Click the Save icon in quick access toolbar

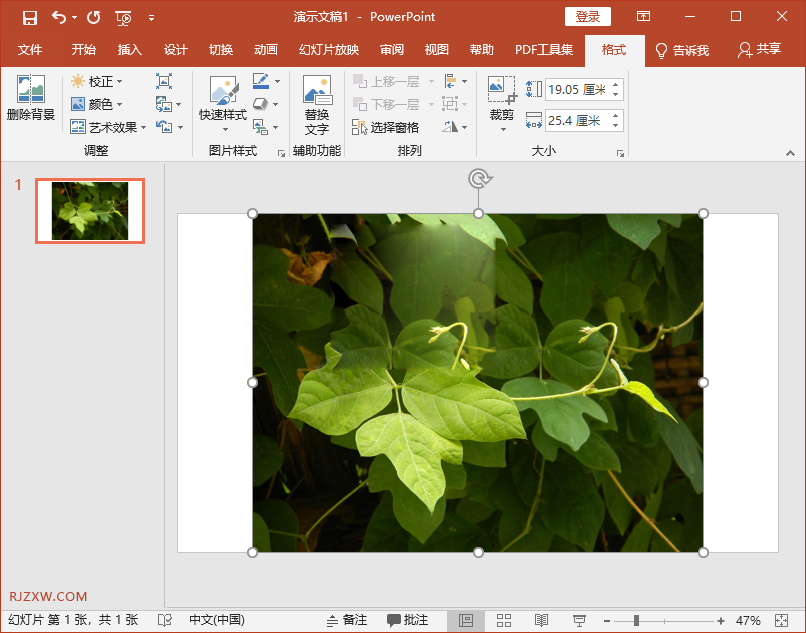click(30, 17)
